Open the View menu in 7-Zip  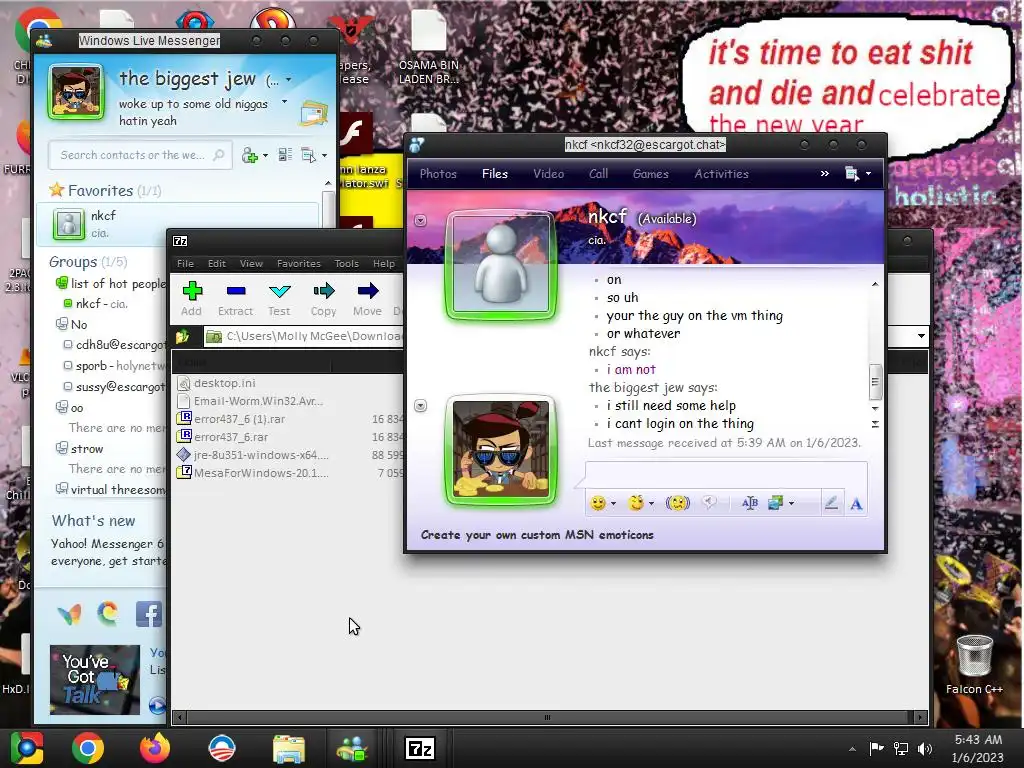(251, 263)
